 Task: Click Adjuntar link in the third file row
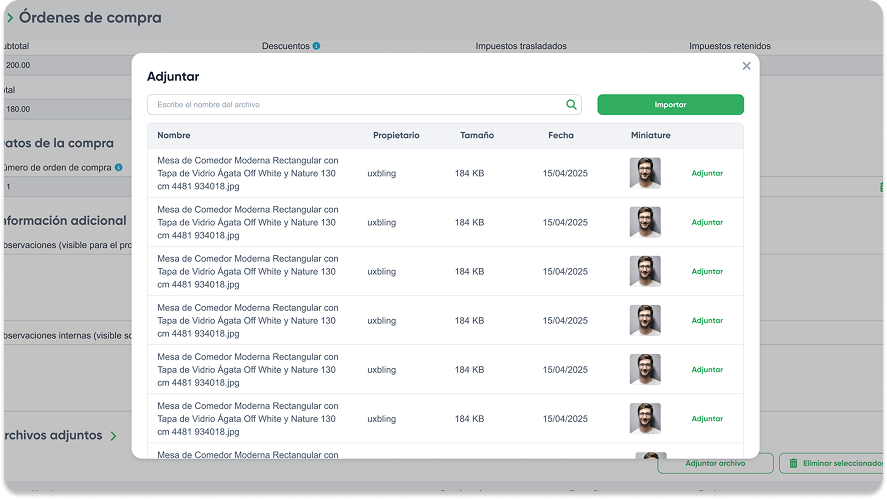click(707, 272)
